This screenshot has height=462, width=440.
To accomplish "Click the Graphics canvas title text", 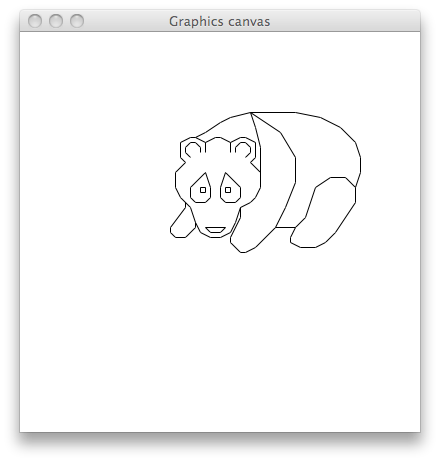I will [x=219, y=22].
